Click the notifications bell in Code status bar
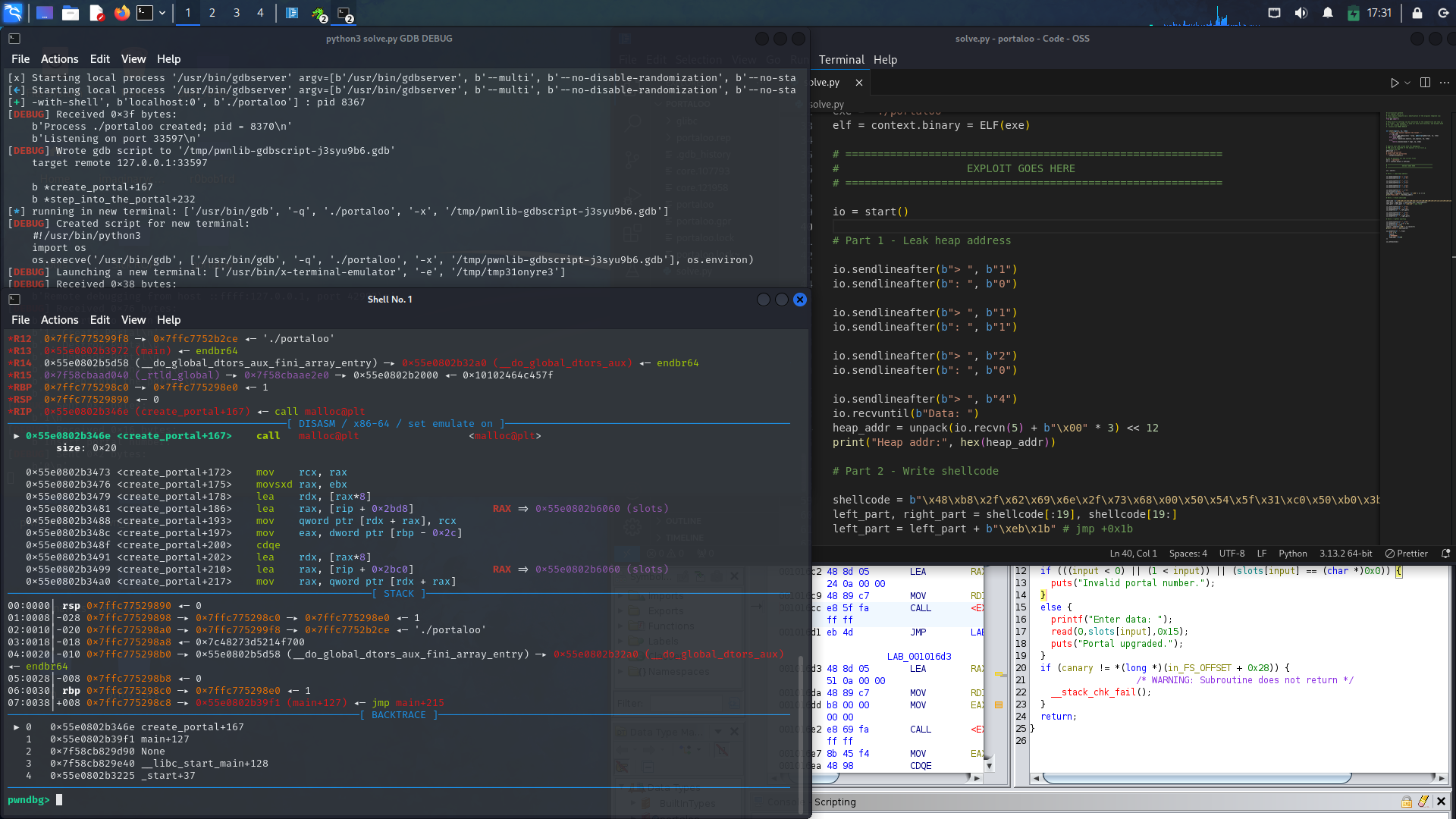This screenshot has width=1456, height=819. pyautogui.click(x=1445, y=554)
